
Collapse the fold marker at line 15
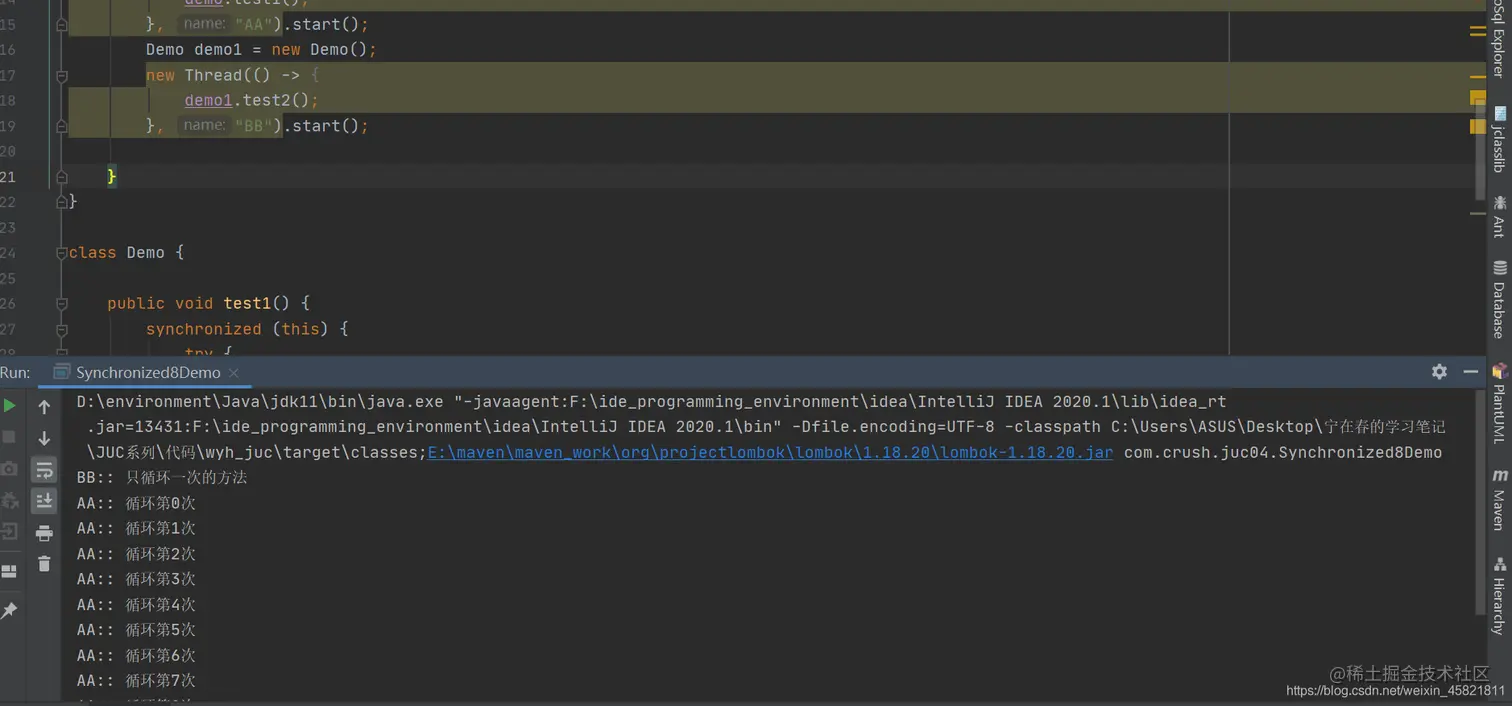(62, 24)
